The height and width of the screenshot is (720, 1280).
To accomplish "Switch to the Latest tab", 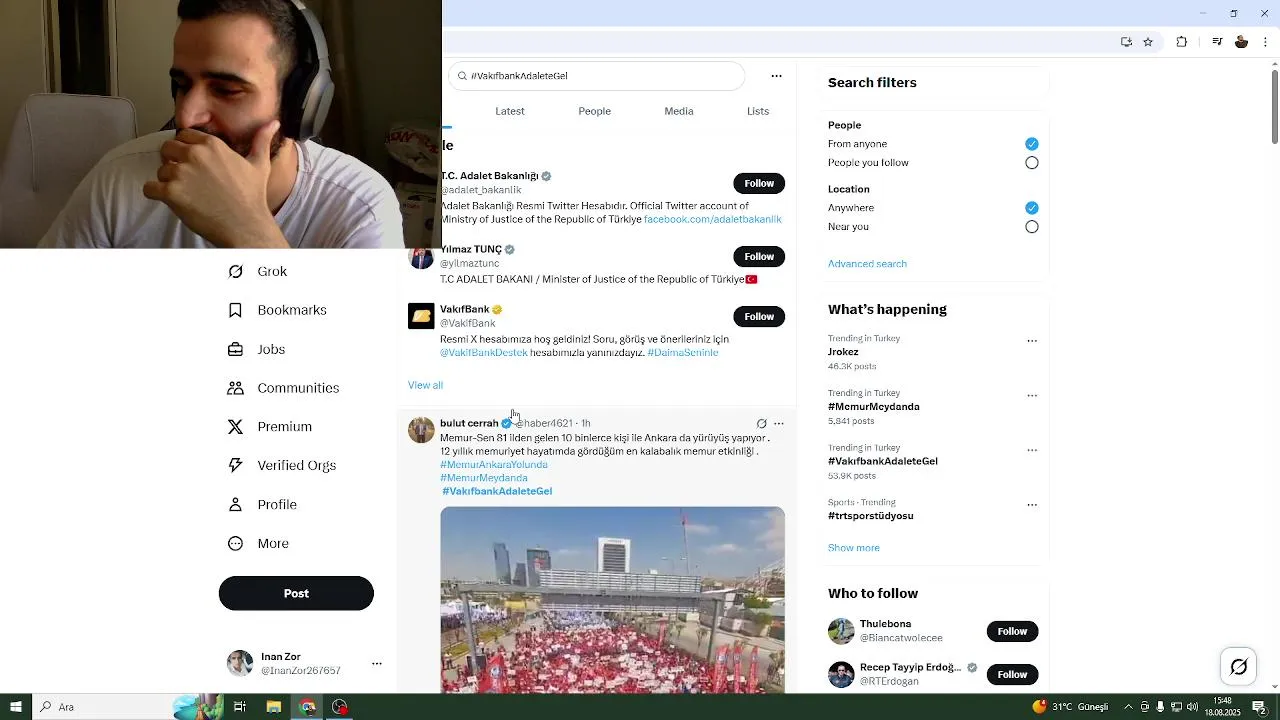I will [510, 111].
